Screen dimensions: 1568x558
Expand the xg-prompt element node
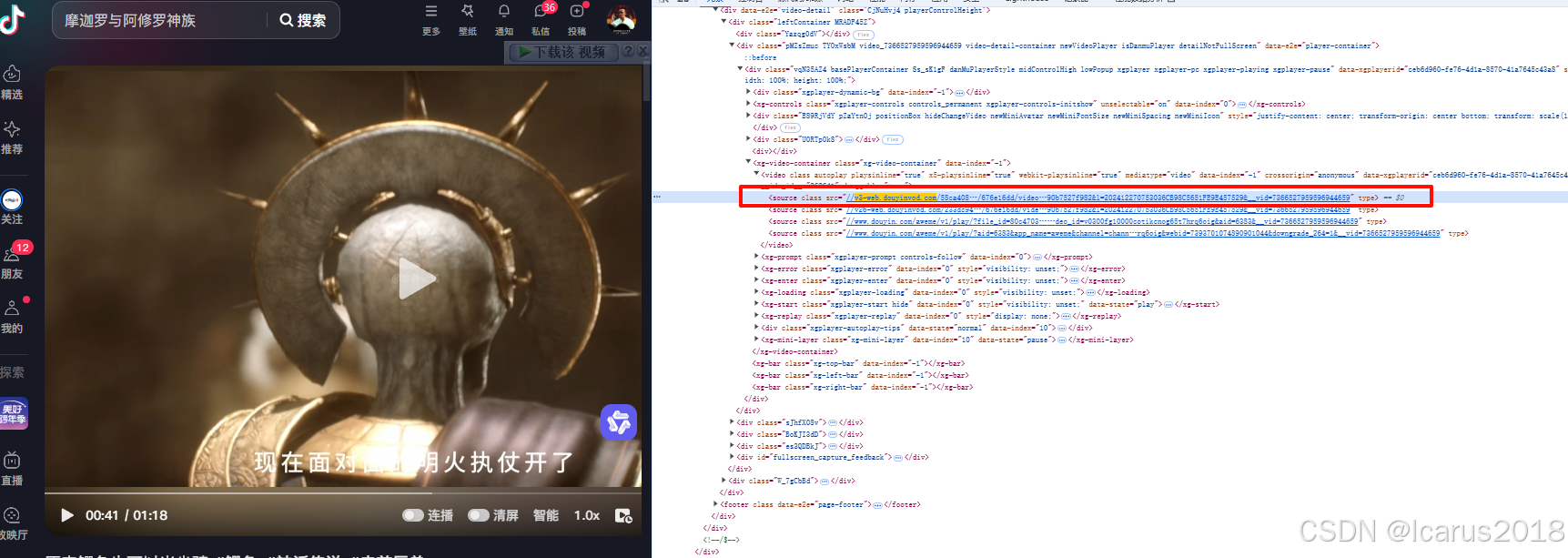tap(756, 257)
